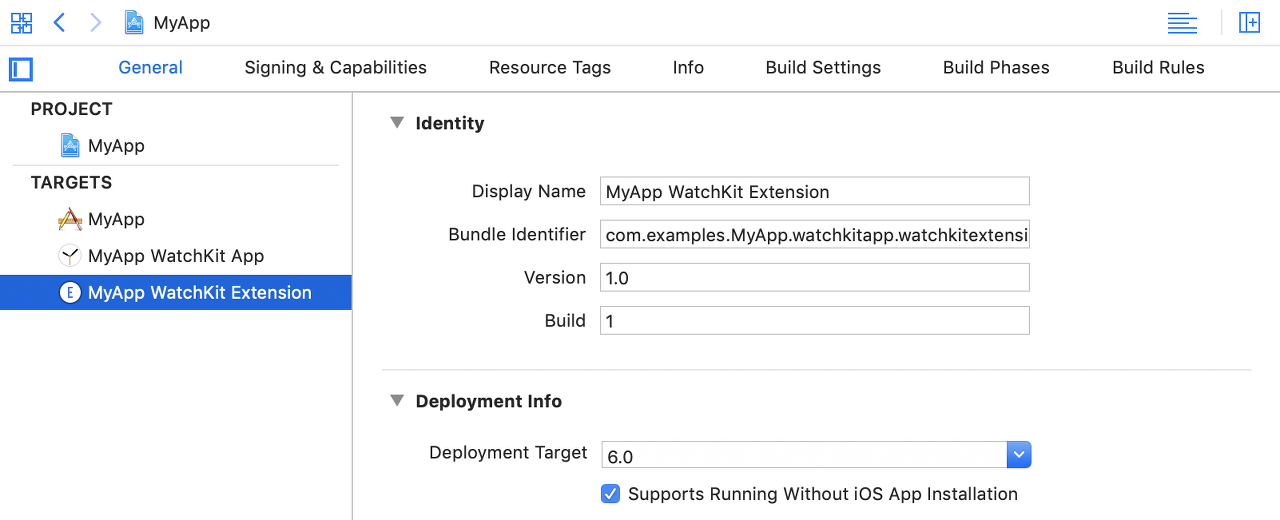Click the Display Name label
Screen dimensions: 1280x520
pos(529,191)
